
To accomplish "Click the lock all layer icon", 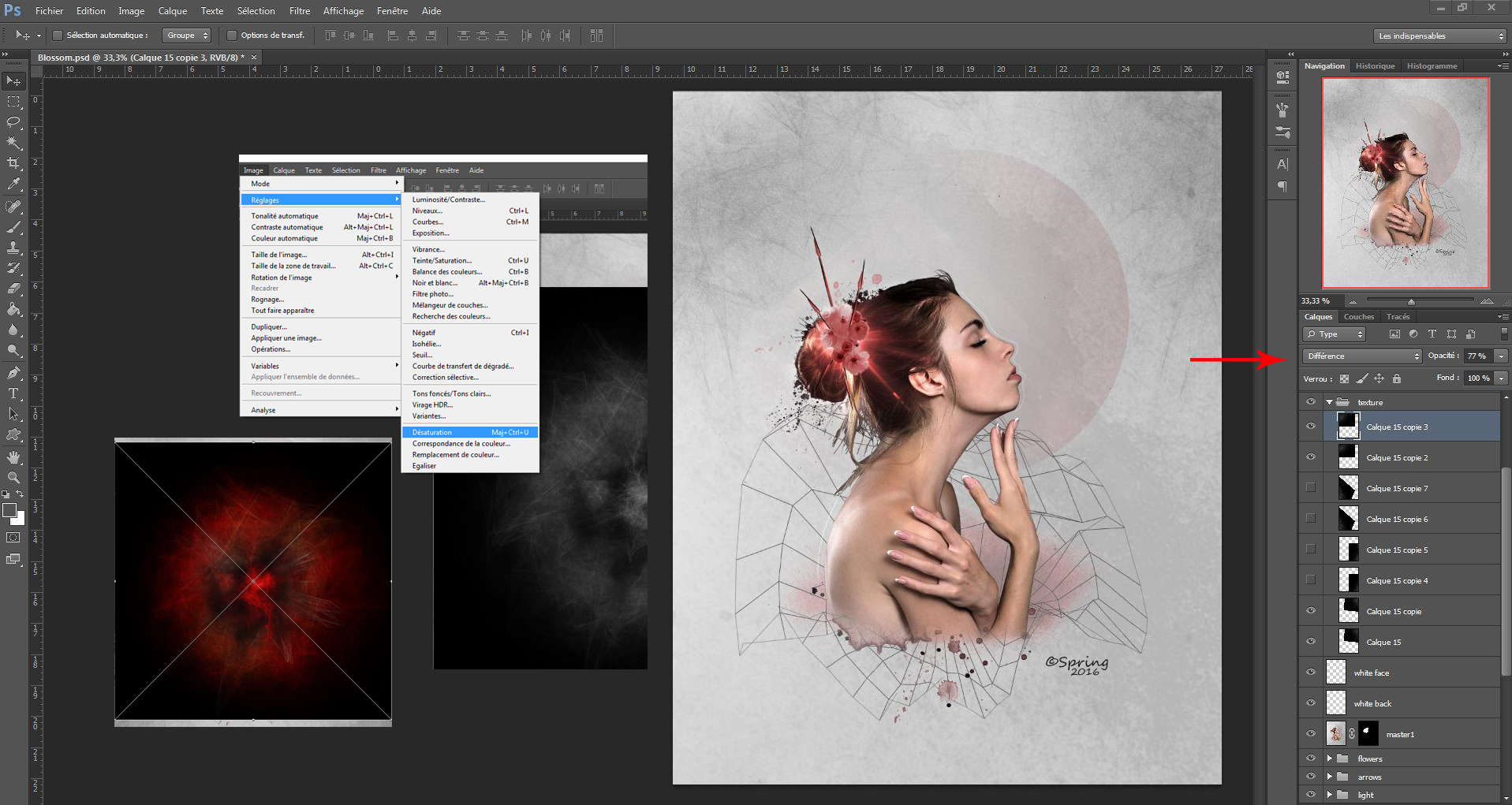I will click(1397, 378).
